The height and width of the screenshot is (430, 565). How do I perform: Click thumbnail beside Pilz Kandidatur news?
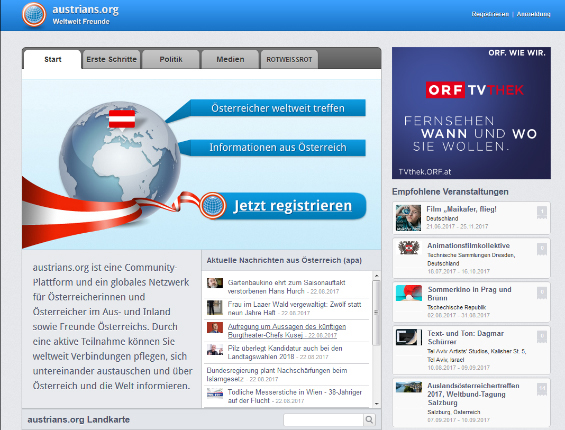click(215, 350)
